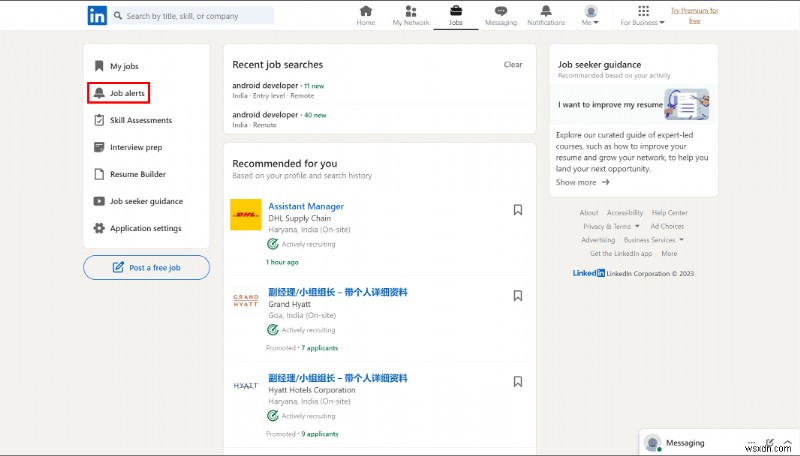Open the Accessibility footer link

coord(625,213)
